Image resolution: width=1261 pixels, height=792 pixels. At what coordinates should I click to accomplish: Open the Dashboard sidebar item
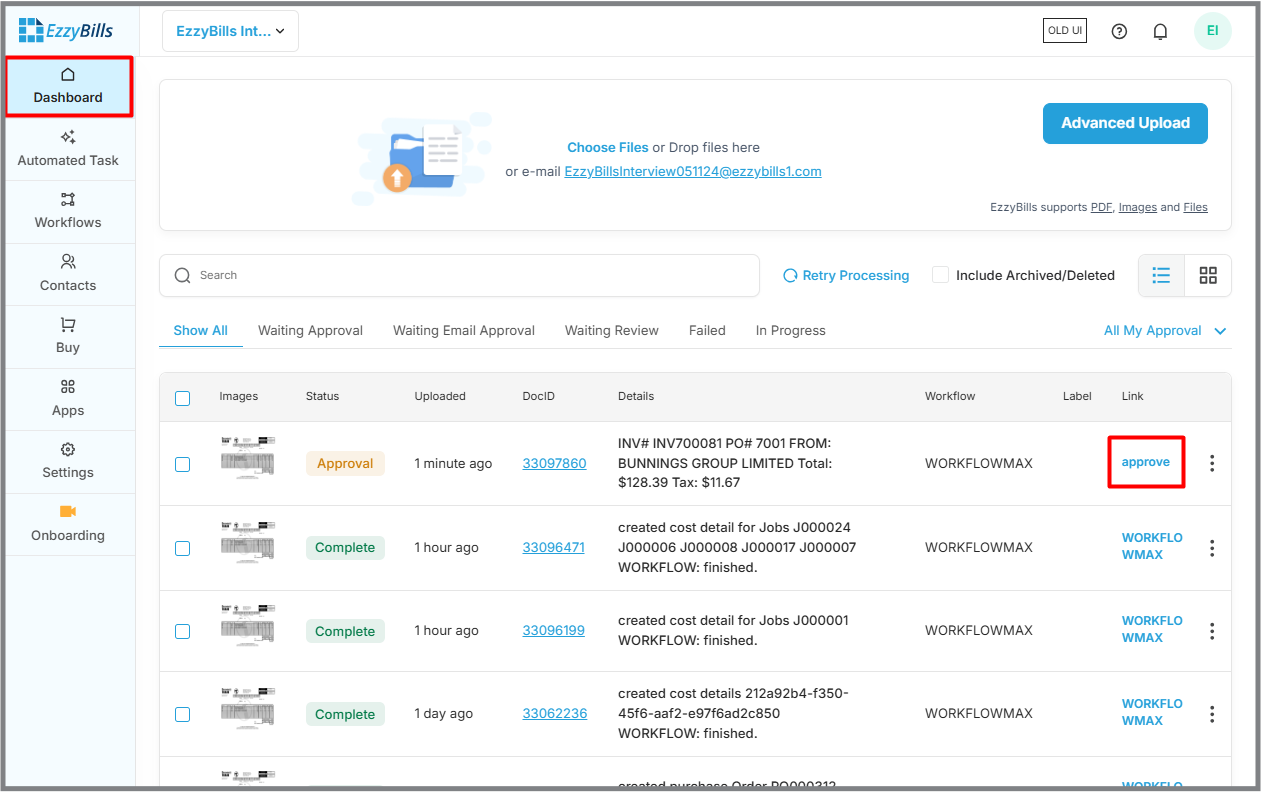[68, 86]
